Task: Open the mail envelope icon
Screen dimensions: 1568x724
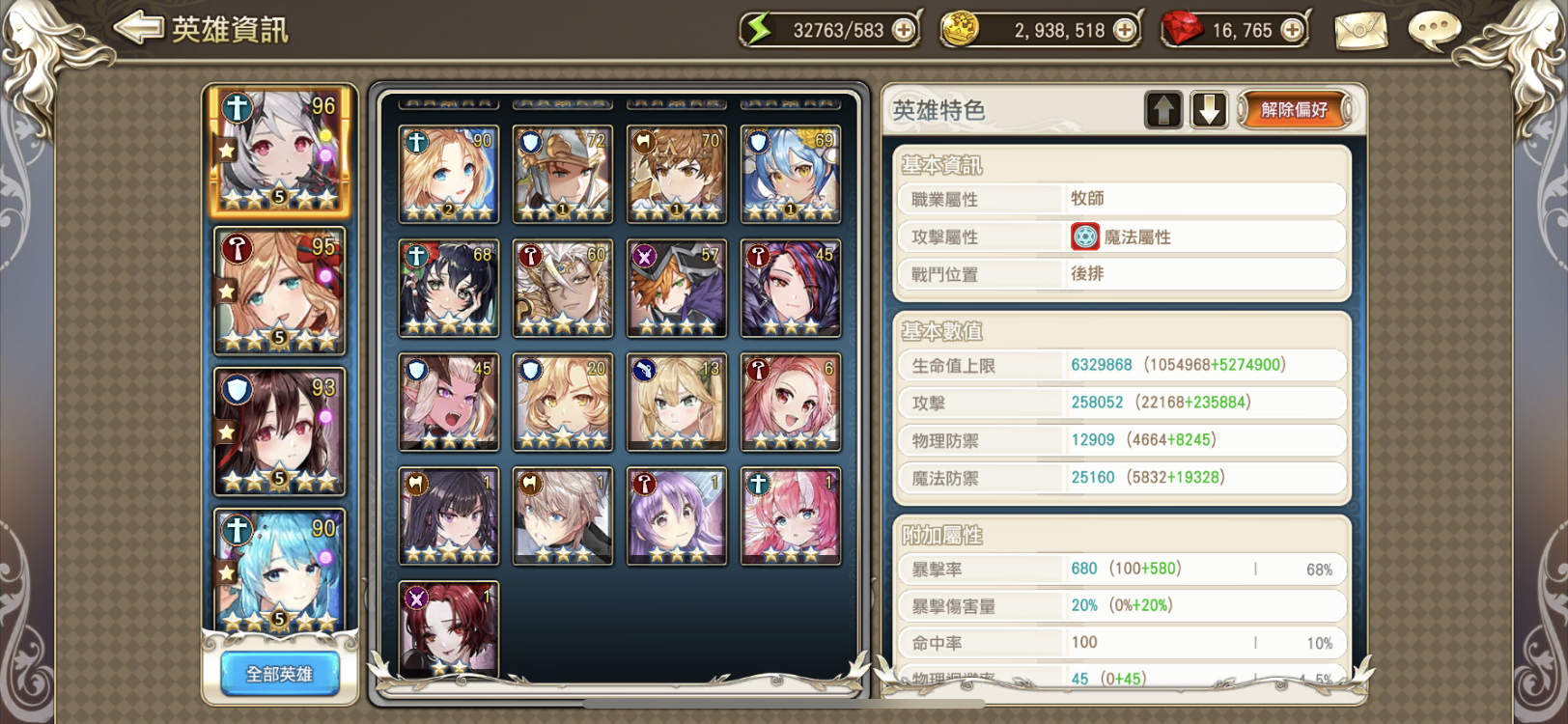Action: (x=1360, y=30)
